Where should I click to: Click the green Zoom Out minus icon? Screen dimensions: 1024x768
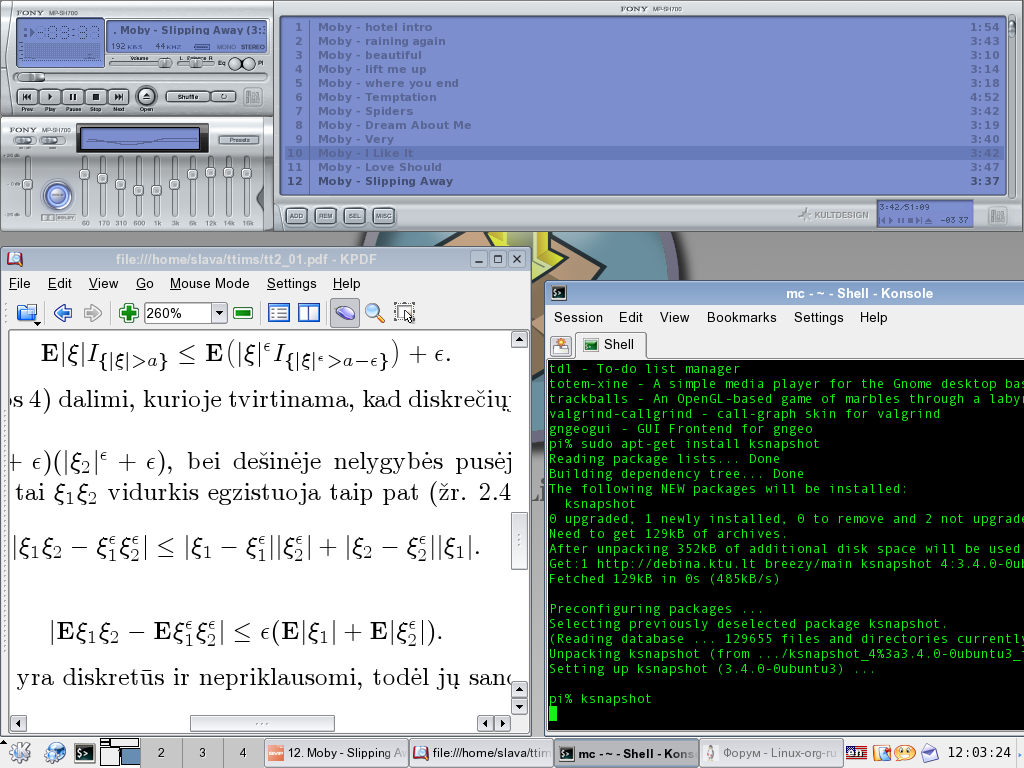point(243,313)
